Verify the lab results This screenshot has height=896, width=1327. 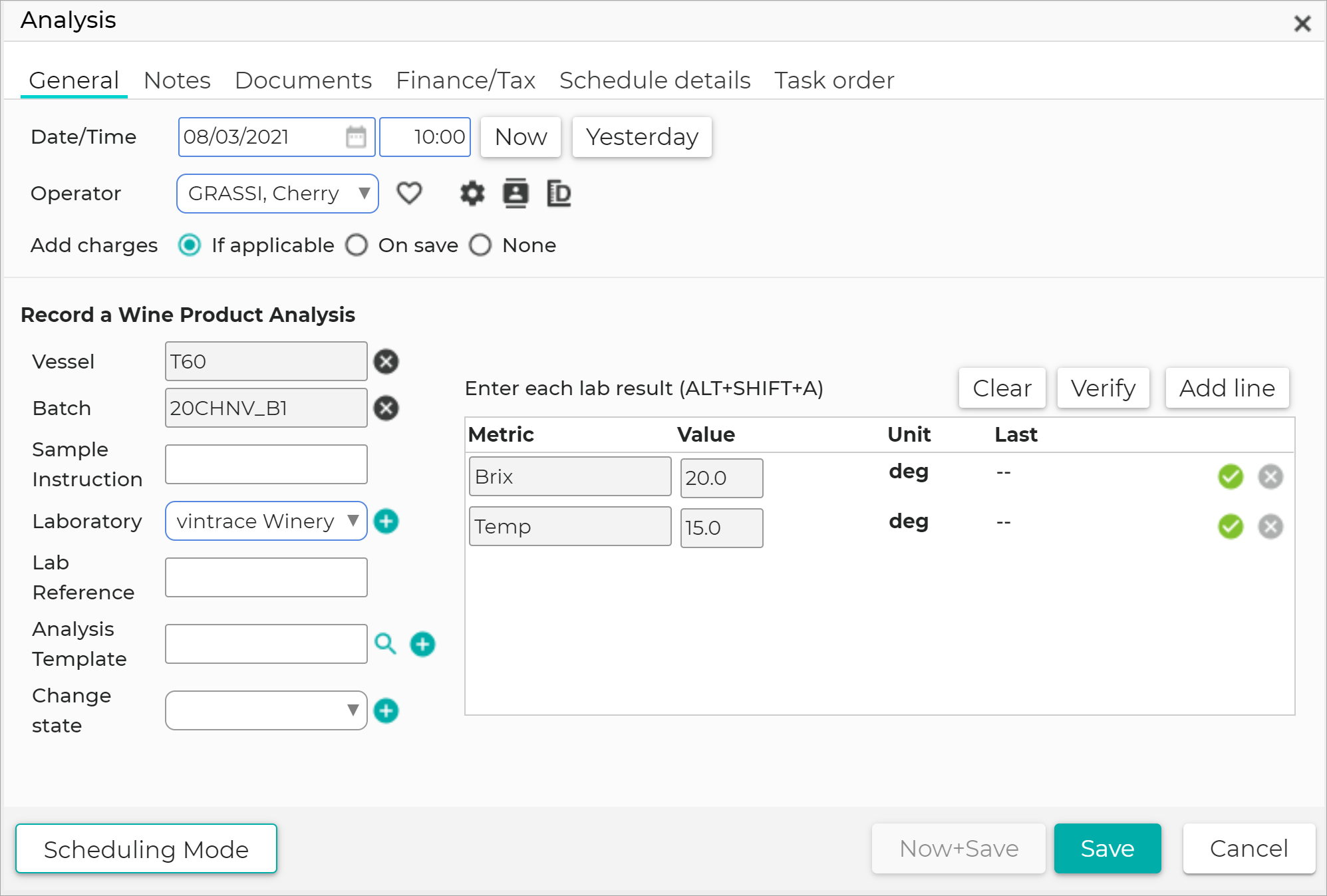click(x=1104, y=388)
